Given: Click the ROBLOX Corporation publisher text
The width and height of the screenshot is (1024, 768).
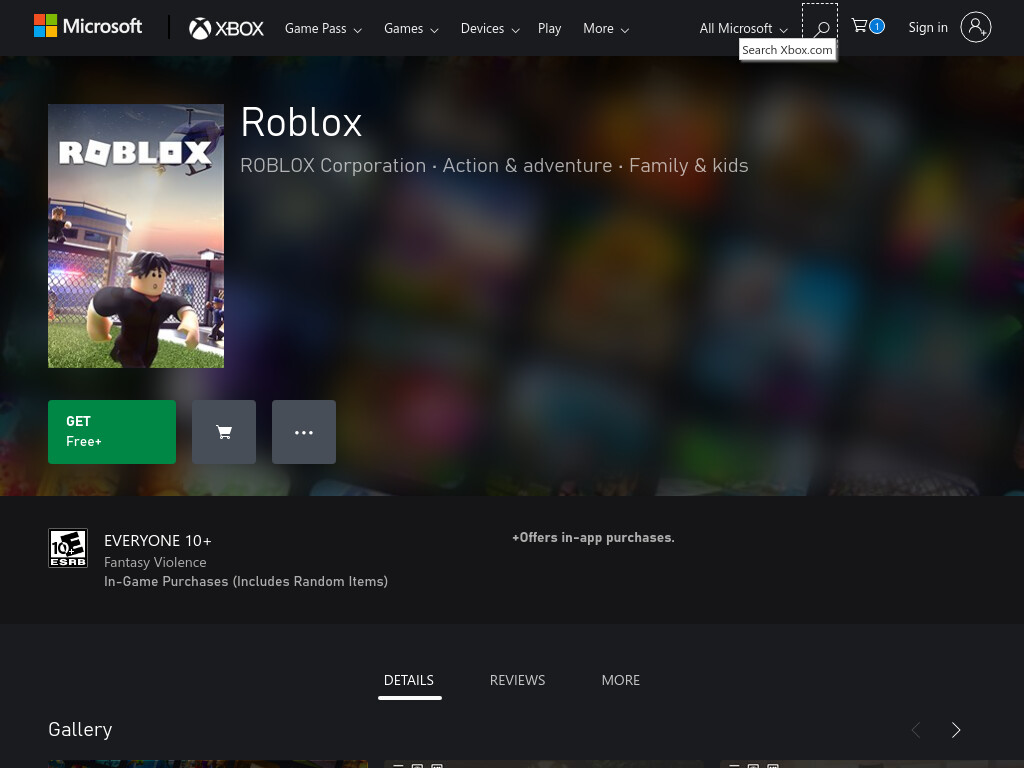Looking at the screenshot, I should (x=333, y=166).
